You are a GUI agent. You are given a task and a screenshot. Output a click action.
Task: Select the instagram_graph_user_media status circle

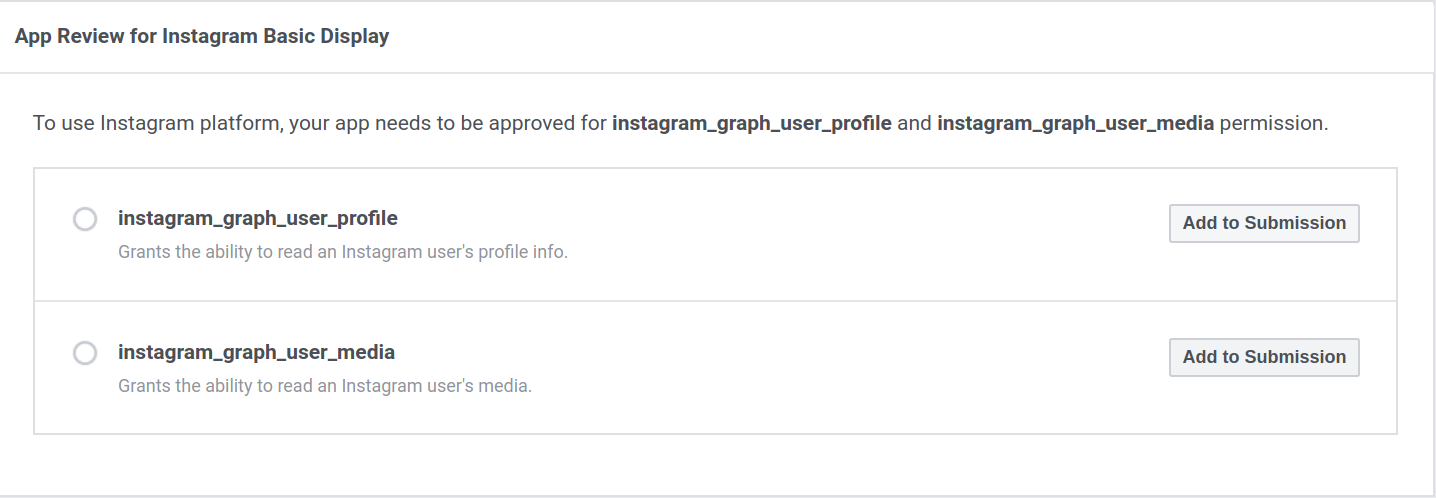(85, 353)
